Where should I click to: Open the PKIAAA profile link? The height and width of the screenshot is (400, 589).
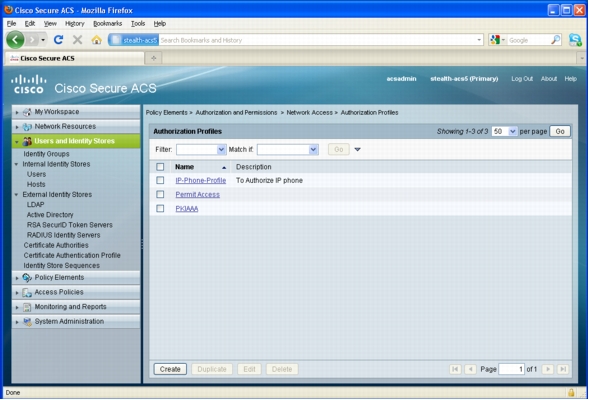[x=187, y=208]
